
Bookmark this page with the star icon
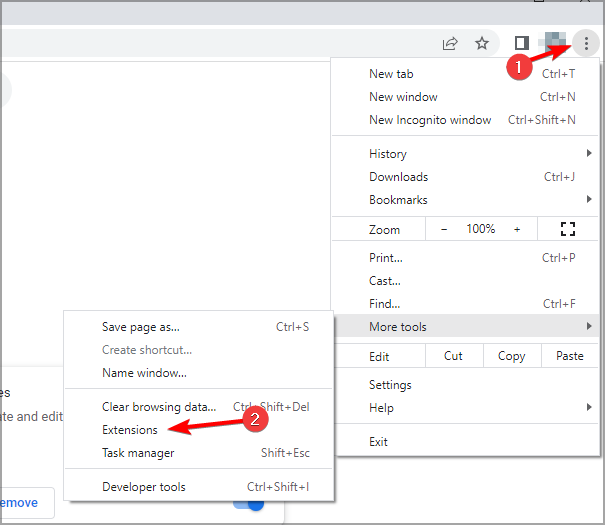(x=482, y=43)
